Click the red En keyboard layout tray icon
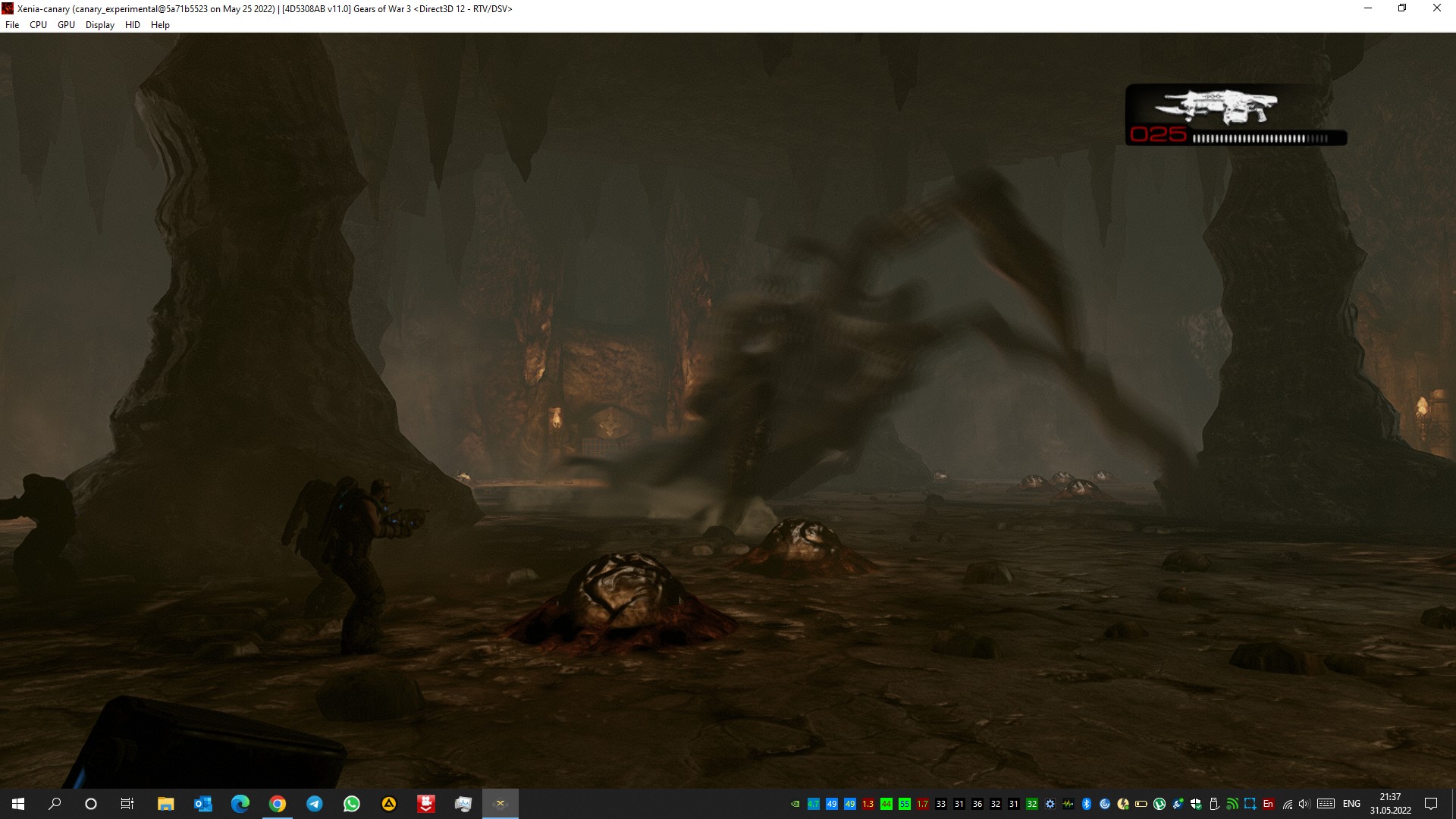1456x819 pixels. pyautogui.click(x=1268, y=804)
